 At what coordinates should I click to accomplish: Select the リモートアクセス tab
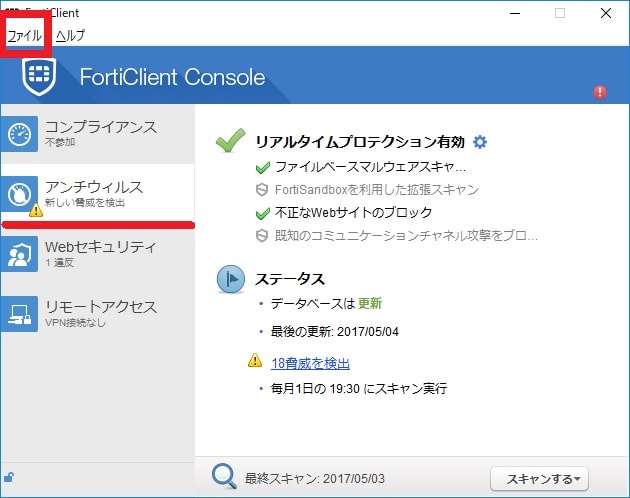click(98, 314)
